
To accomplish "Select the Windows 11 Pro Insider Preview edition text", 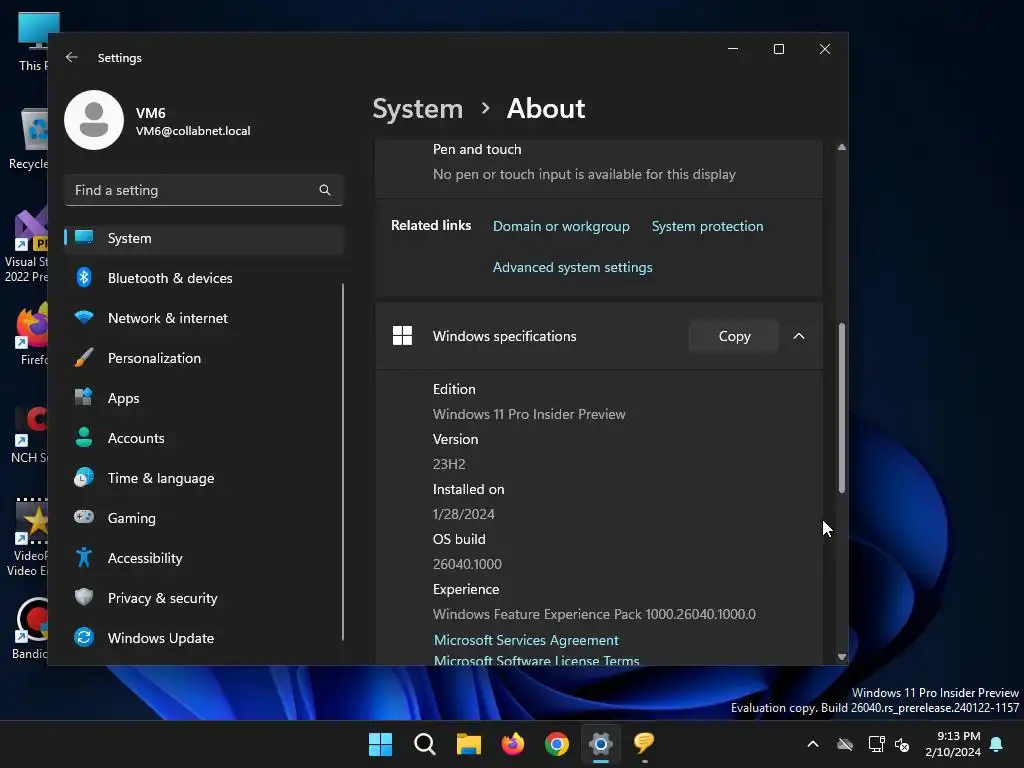I will click(529, 414).
